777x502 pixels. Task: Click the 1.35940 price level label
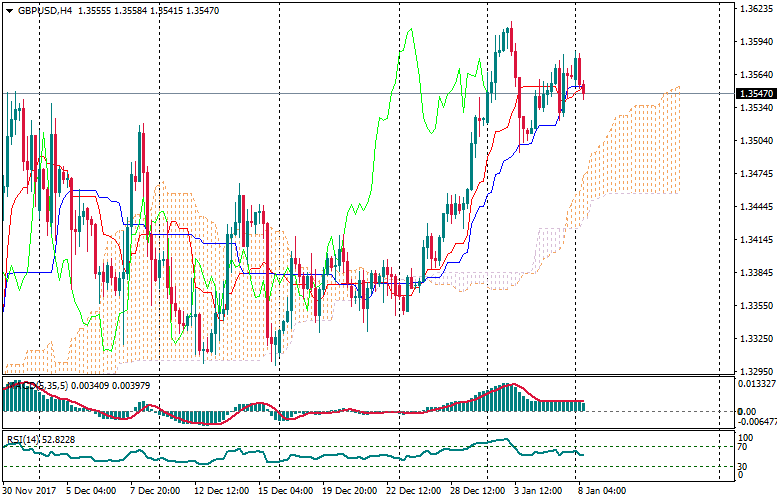(x=756, y=42)
